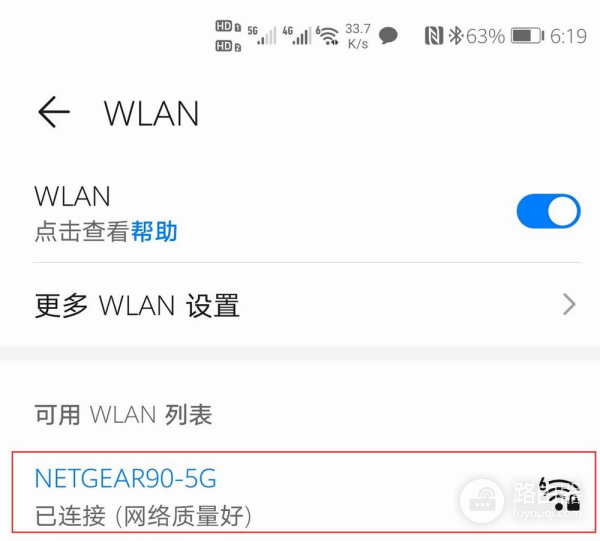This screenshot has height=541, width=600.
Task: Tap the 已连接 (网络质量好) status text
Action: (143, 516)
